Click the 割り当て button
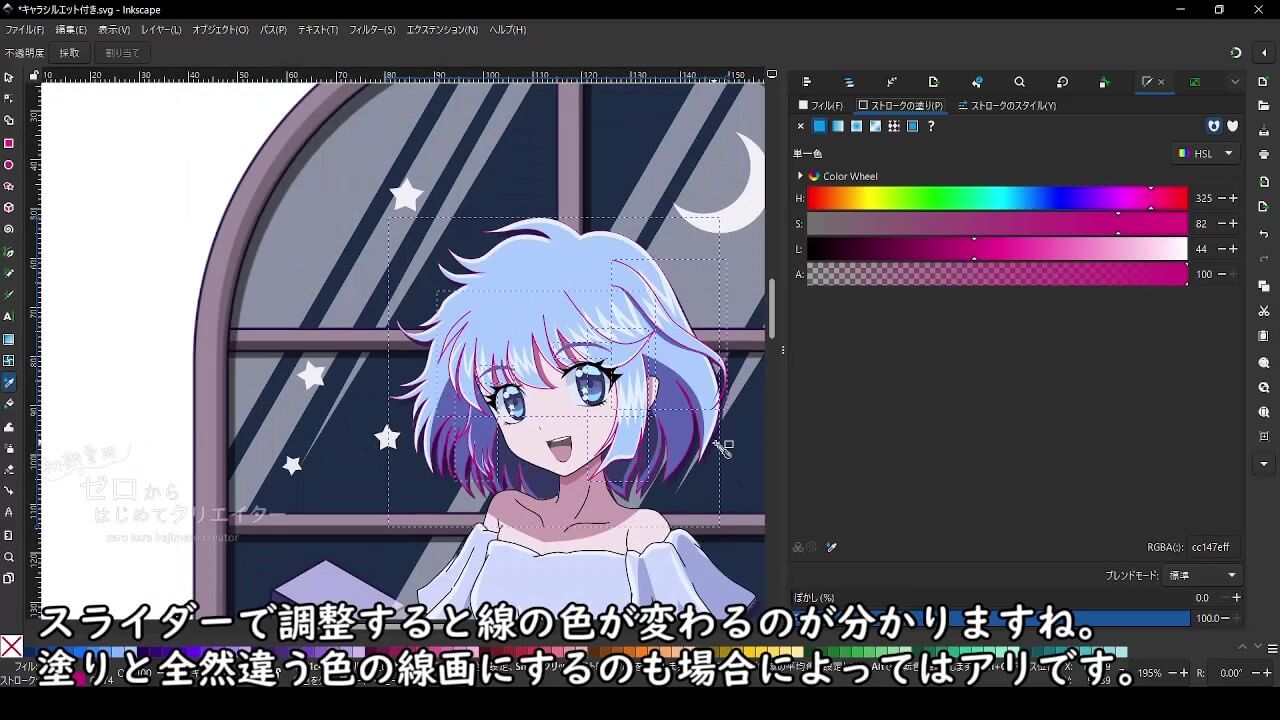1280x720 pixels. [x=122, y=52]
